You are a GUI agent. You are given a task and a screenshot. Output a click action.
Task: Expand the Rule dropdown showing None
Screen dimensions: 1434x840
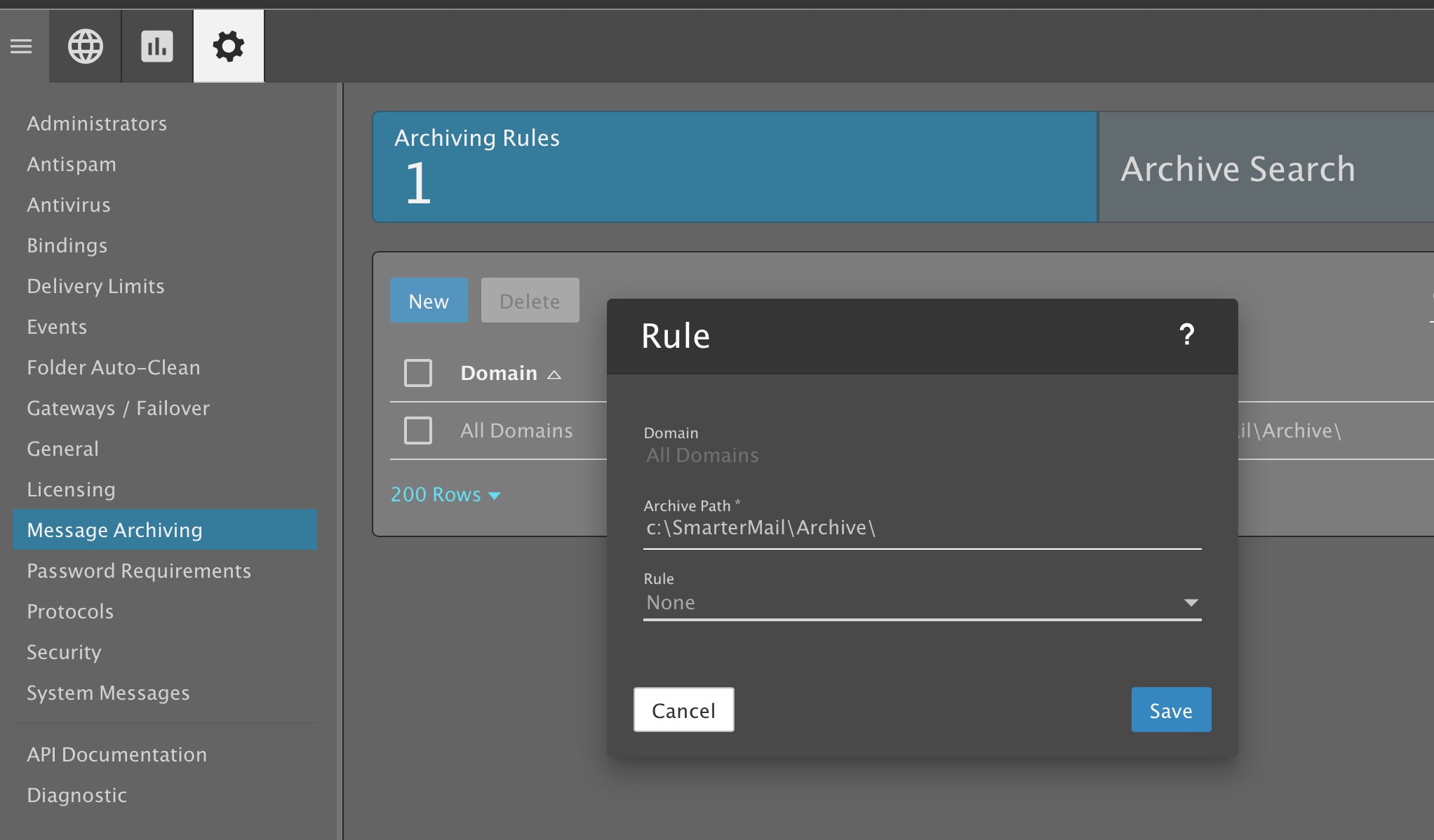[912, 602]
